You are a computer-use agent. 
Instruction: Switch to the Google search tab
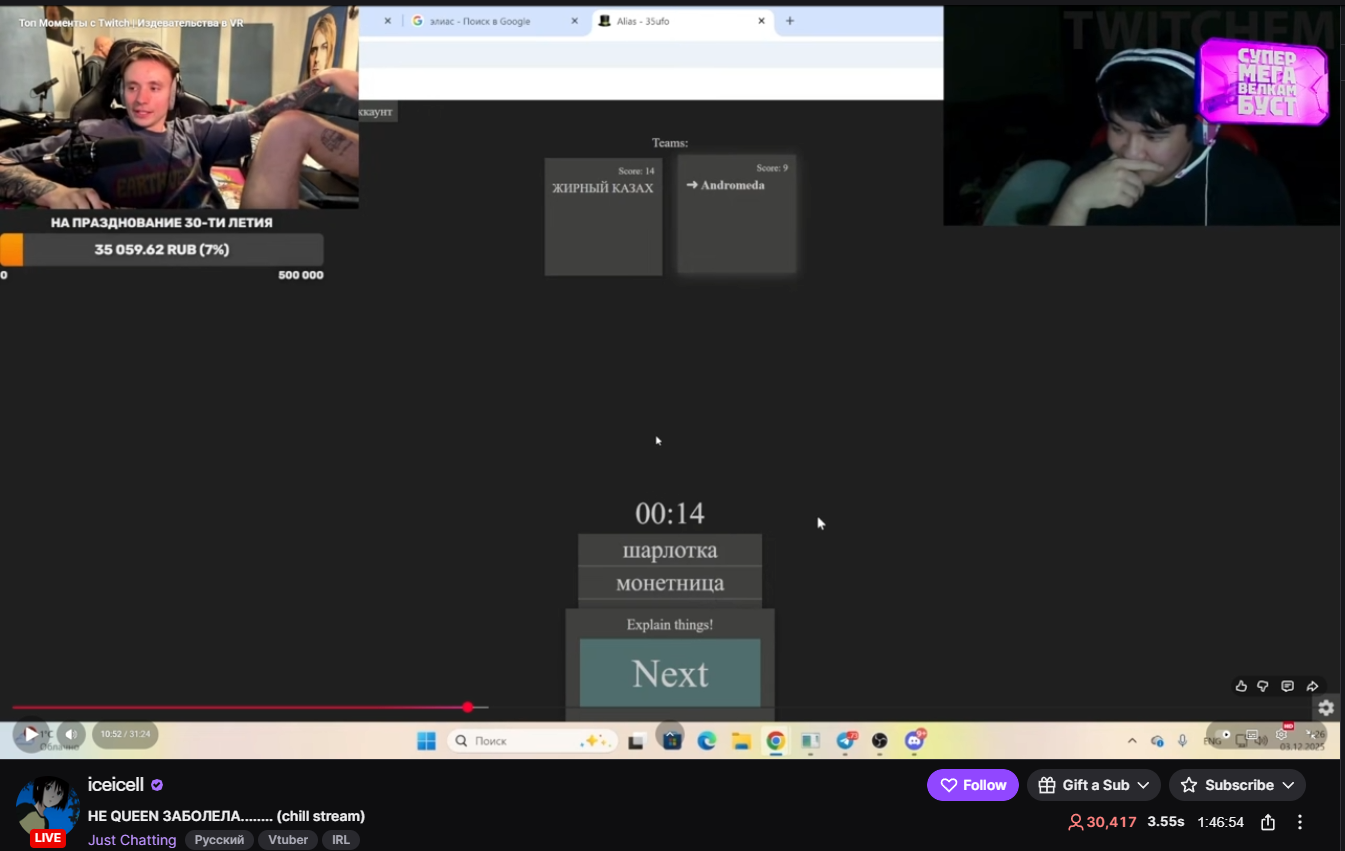click(490, 21)
